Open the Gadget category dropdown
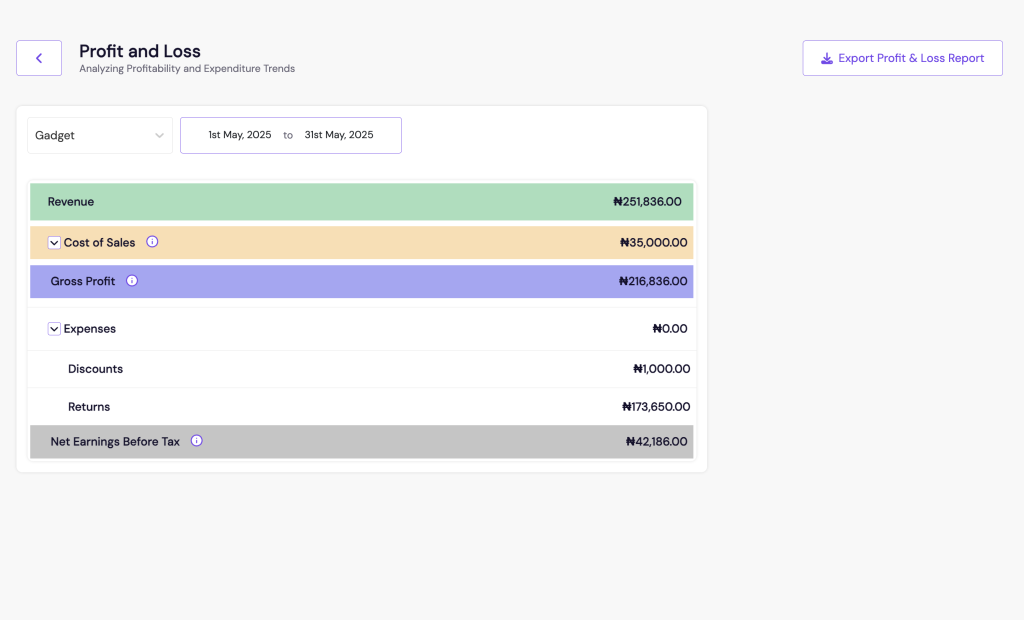Image resolution: width=1024 pixels, height=620 pixels. (x=99, y=136)
